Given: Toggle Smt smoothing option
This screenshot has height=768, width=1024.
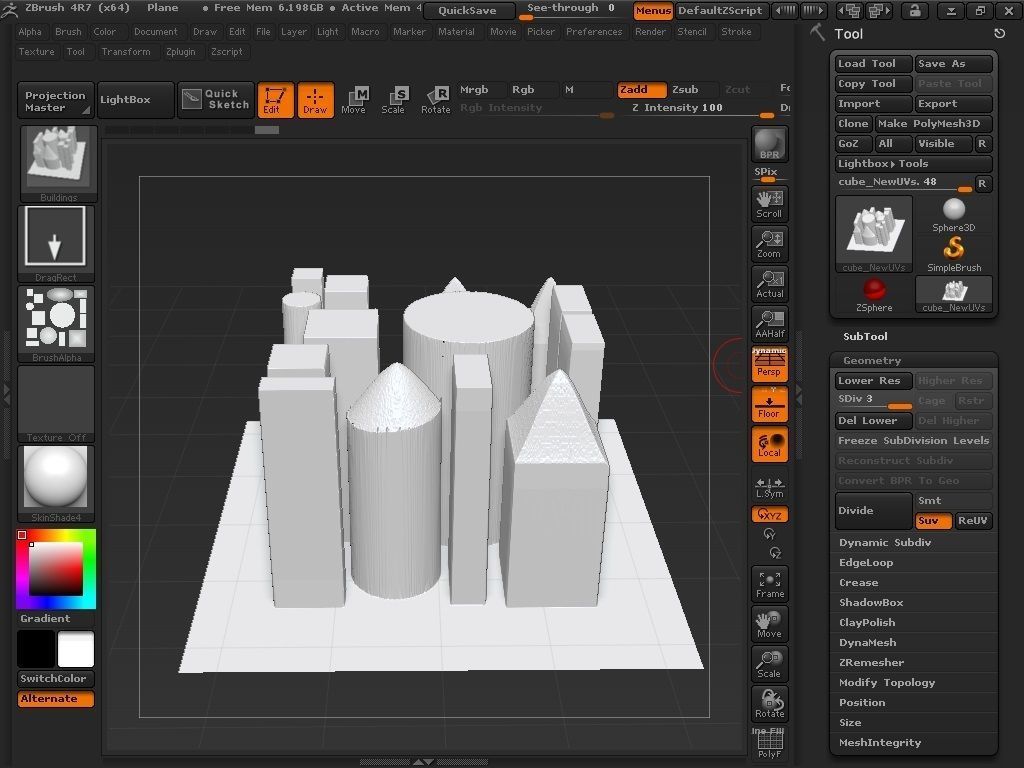Looking at the screenshot, I should (x=953, y=501).
